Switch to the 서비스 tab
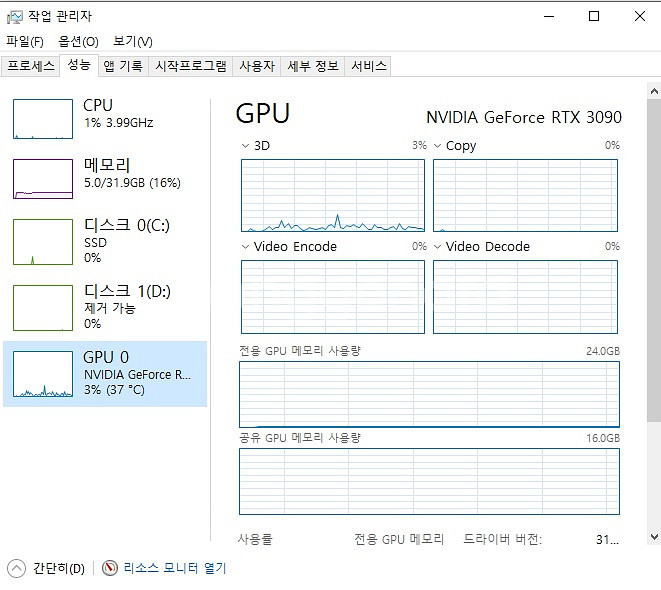661x590 pixels. pos(368,66)
